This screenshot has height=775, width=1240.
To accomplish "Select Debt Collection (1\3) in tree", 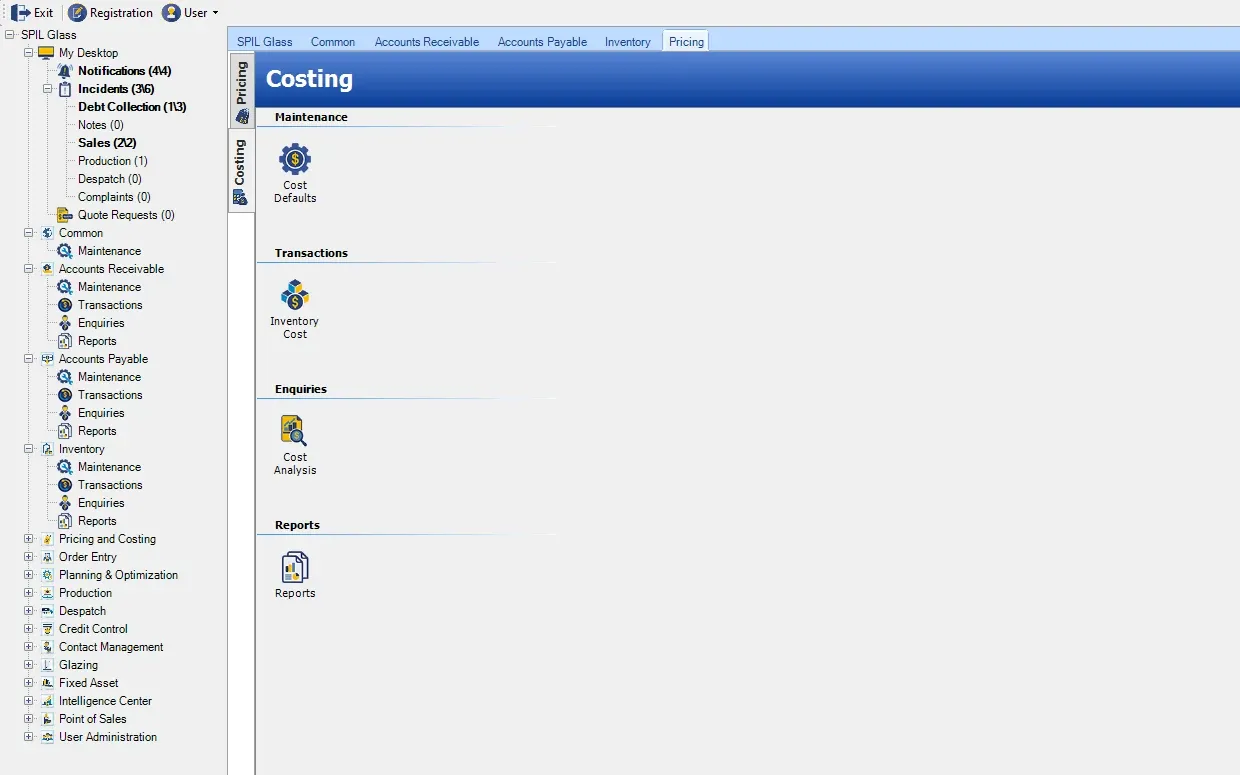I will (x=132, y=107).
